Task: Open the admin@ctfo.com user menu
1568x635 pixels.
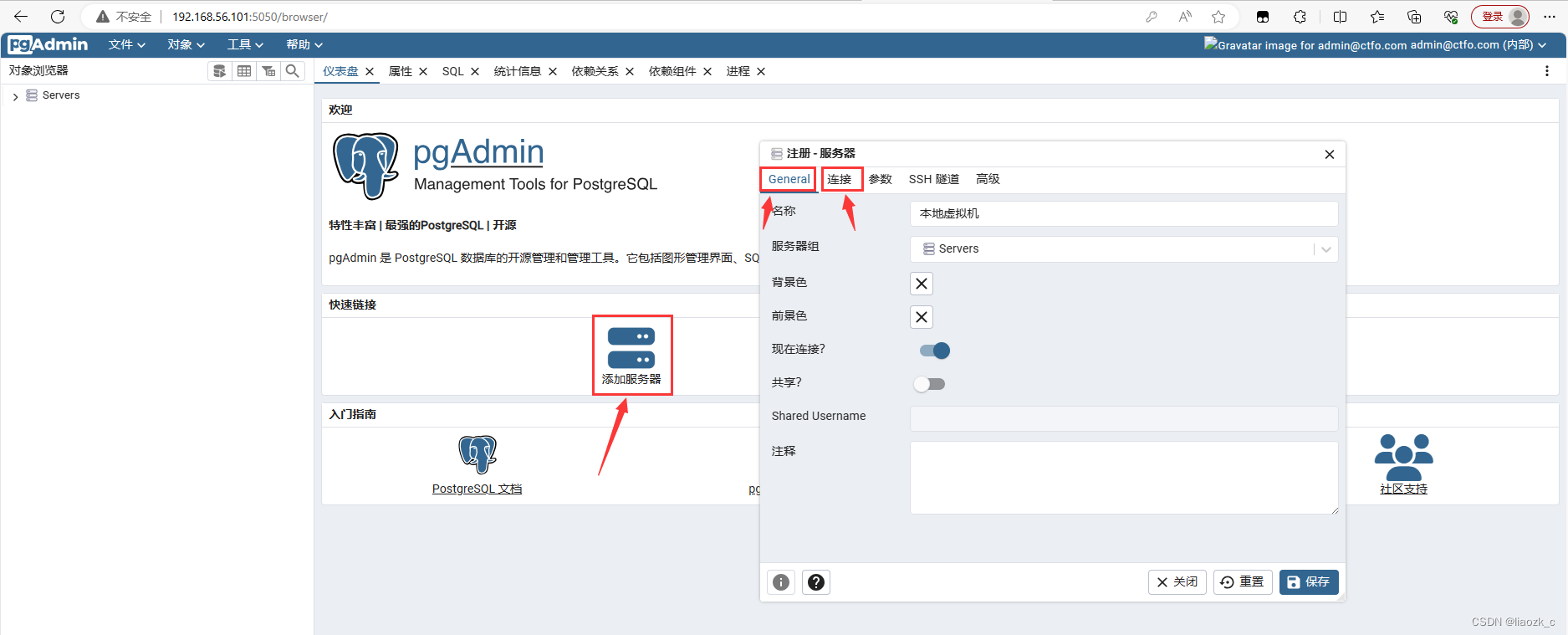Action: click(1375, 45)
